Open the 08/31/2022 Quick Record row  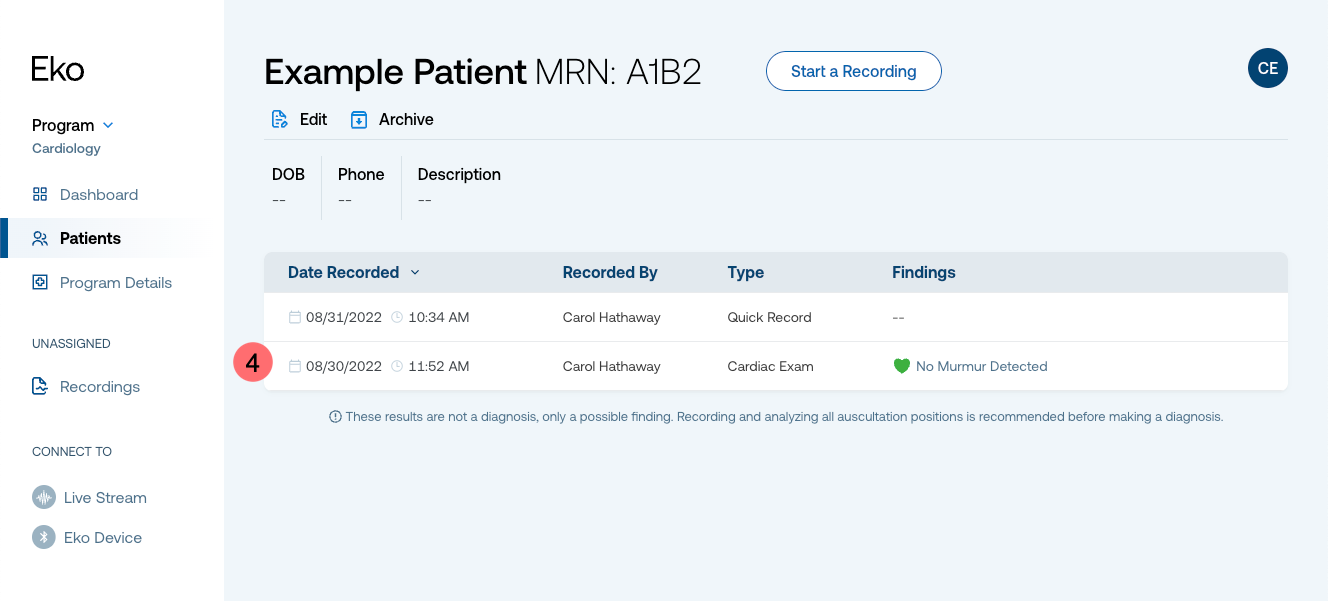tap(776, 317)
